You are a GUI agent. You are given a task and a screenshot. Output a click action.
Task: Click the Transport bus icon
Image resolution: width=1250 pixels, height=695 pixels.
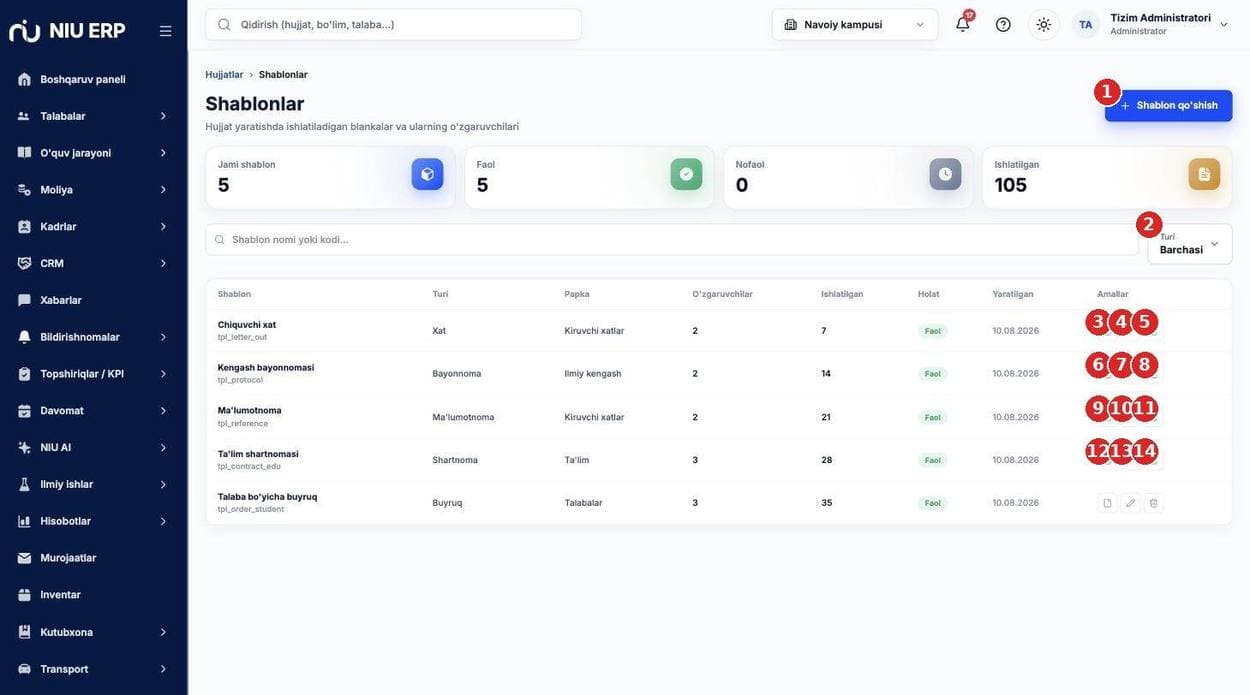24,669
